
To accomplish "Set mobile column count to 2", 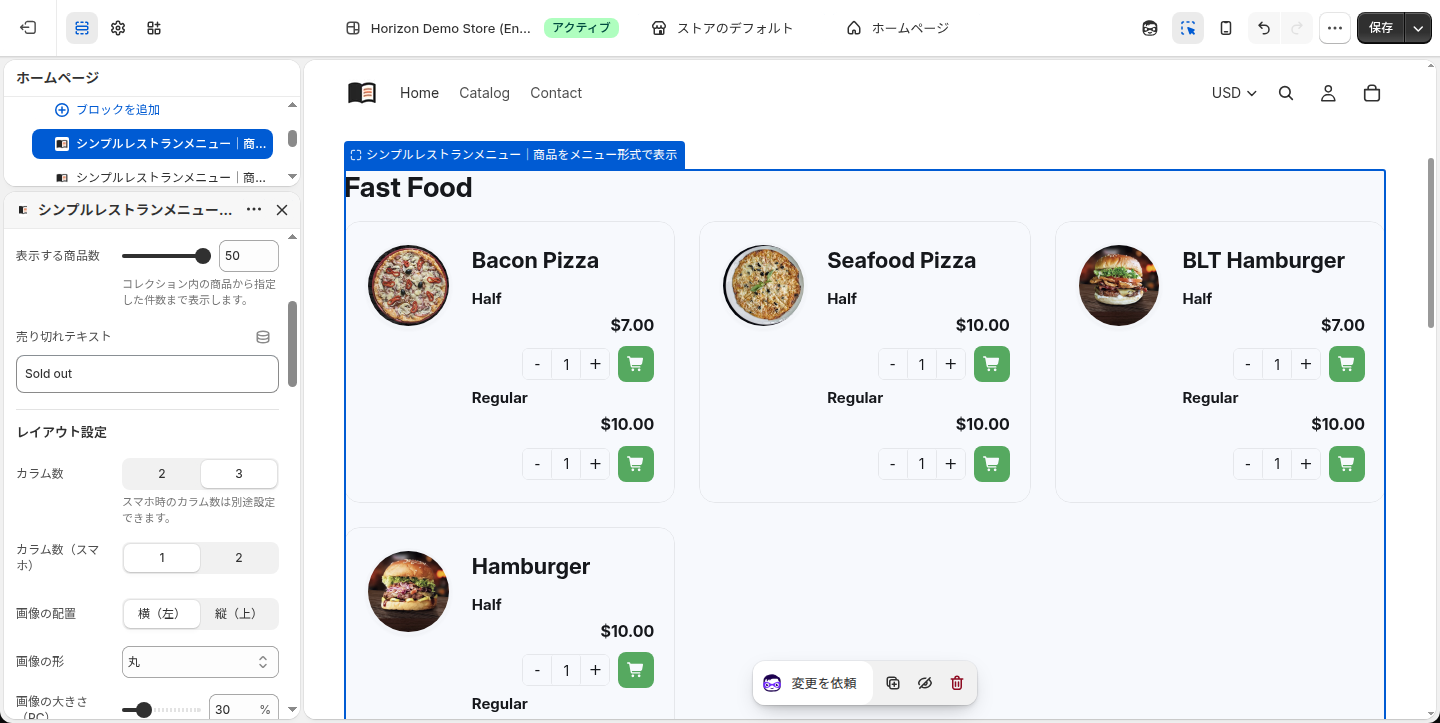I will pyautogui.click(x=239, y=558).
